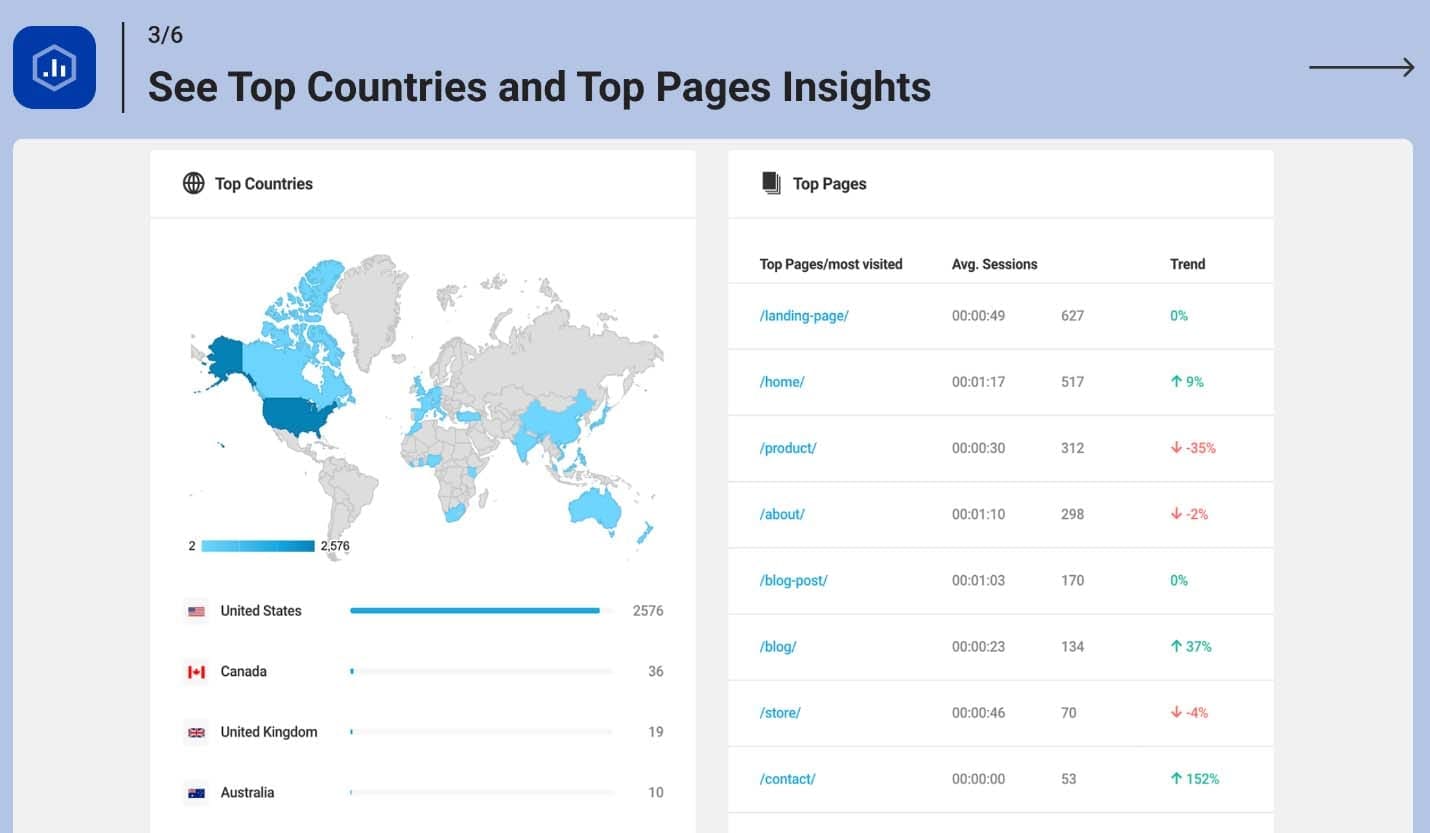This screenshot has height=833, width=1430.
Task: Click the Top Pages/most visited column header
Action: (x=831, y=264)
